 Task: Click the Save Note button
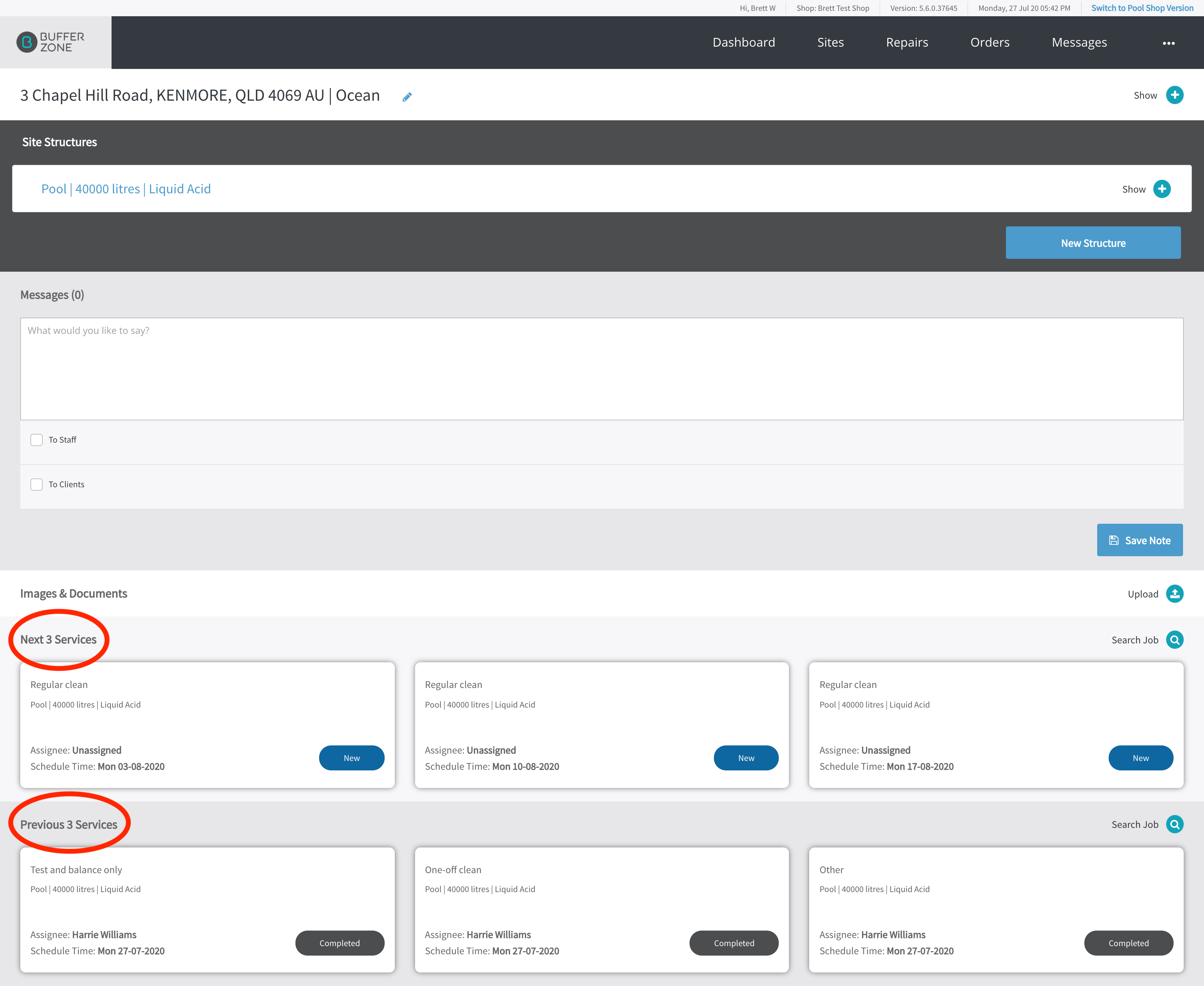click(x=1140, y=540)
